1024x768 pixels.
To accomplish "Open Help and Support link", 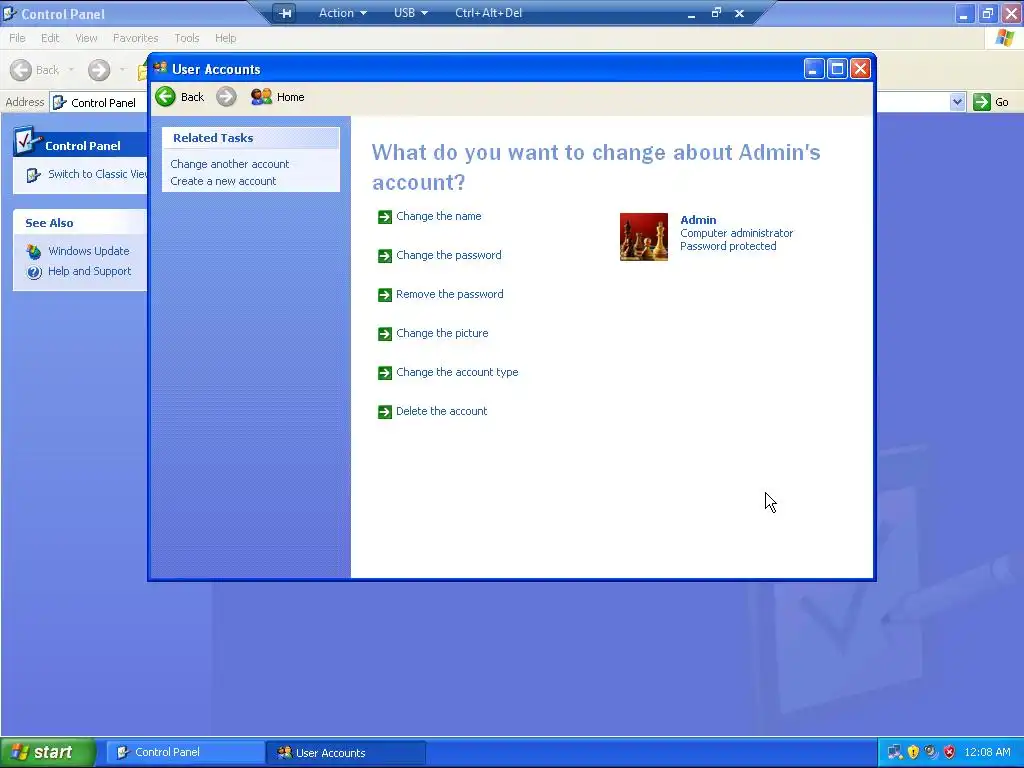I will [89, 271].
